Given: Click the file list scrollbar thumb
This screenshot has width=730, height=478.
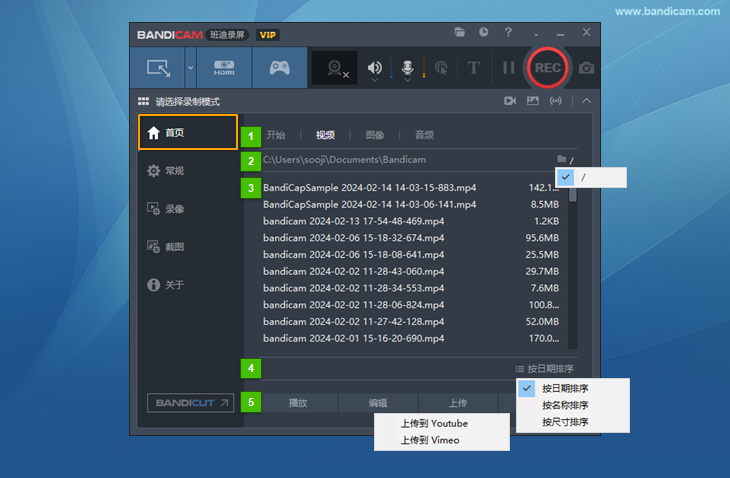Looking at the screenshot, I should 573,194.
